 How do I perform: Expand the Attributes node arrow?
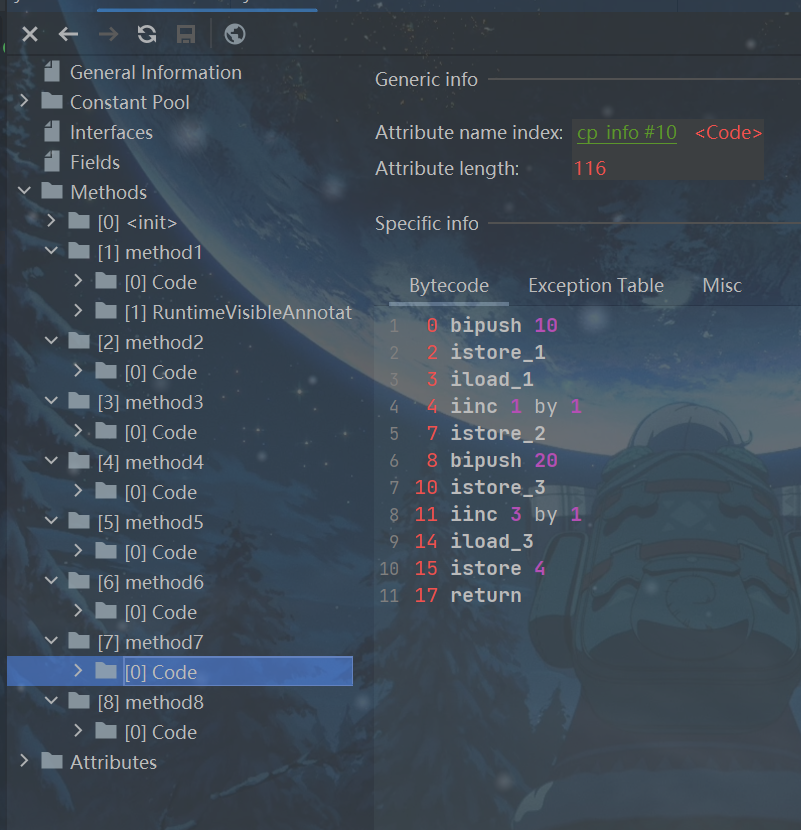(24, 762)
